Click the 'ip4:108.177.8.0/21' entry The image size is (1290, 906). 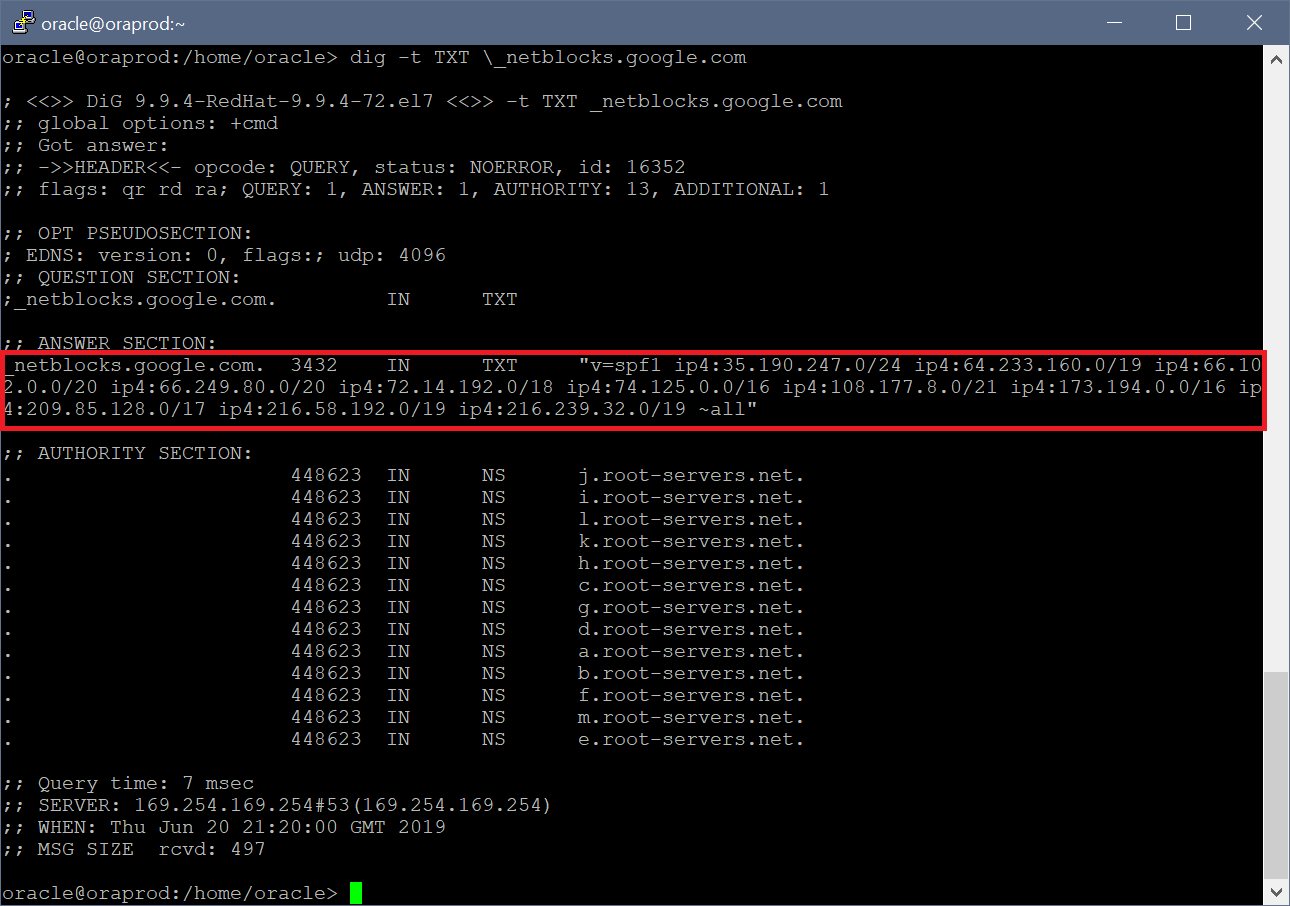[890, 387]
